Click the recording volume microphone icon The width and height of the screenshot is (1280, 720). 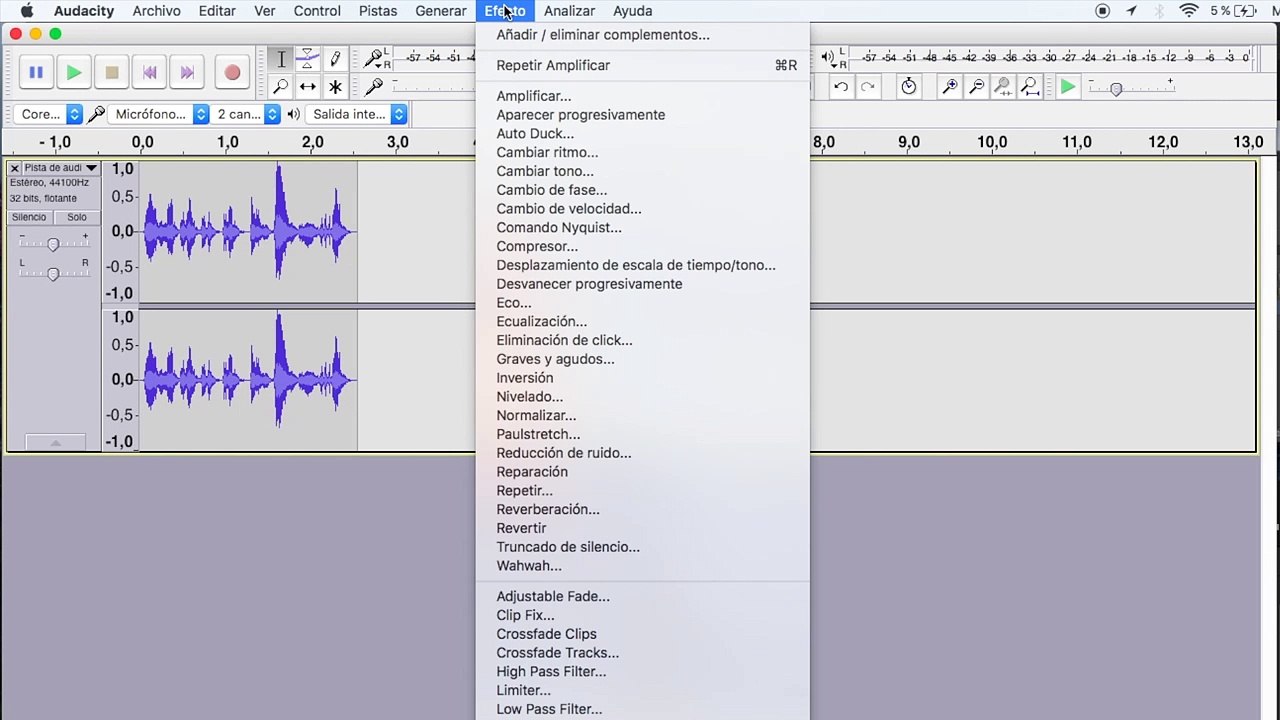click(x=374, y=87)
